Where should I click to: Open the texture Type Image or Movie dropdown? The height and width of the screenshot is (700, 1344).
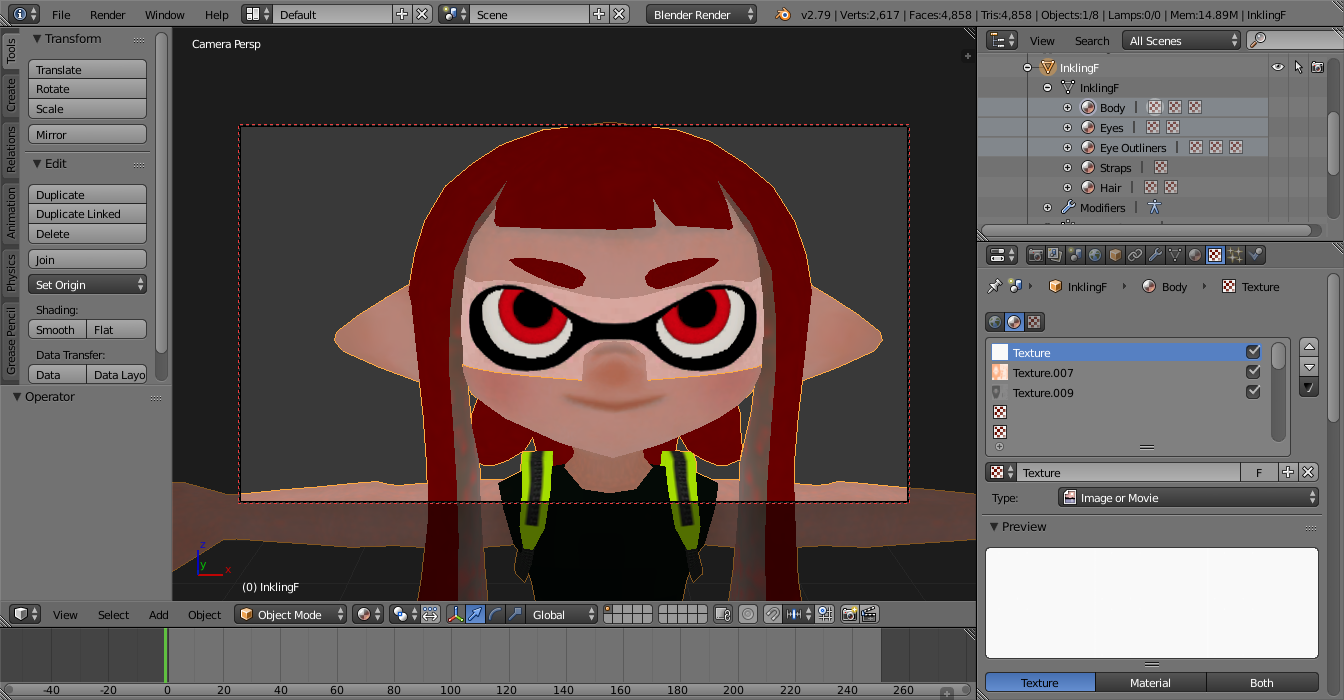tap(1189, 497)
